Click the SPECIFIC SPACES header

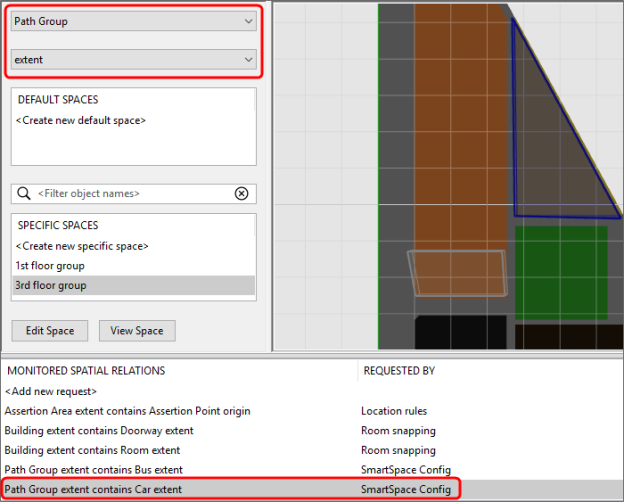pos(58,225)
